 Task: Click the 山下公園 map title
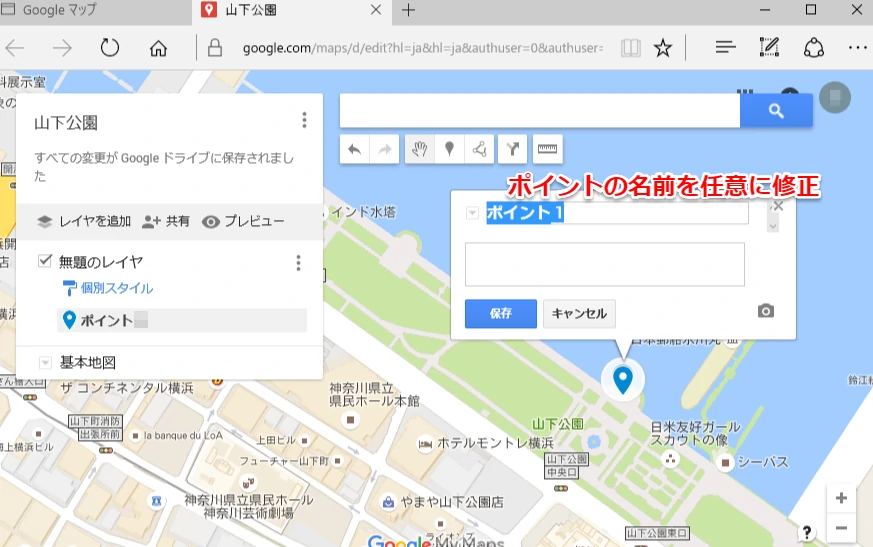pos(66,123)
